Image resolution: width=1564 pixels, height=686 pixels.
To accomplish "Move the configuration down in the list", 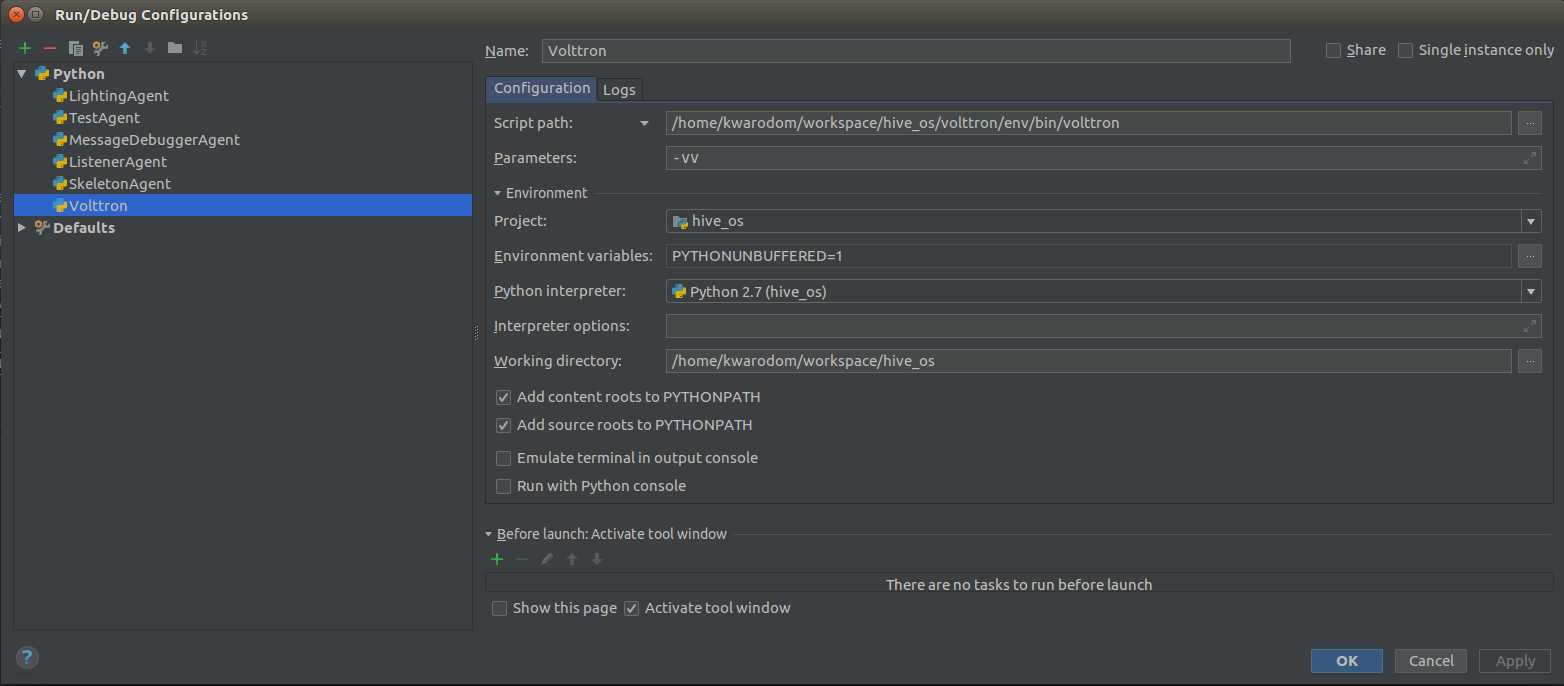I will 150,48.
